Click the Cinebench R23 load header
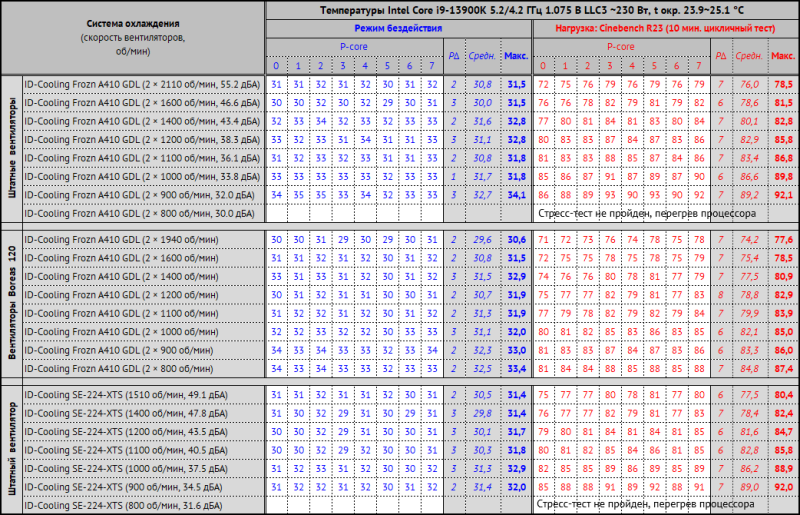 [665, 29]
